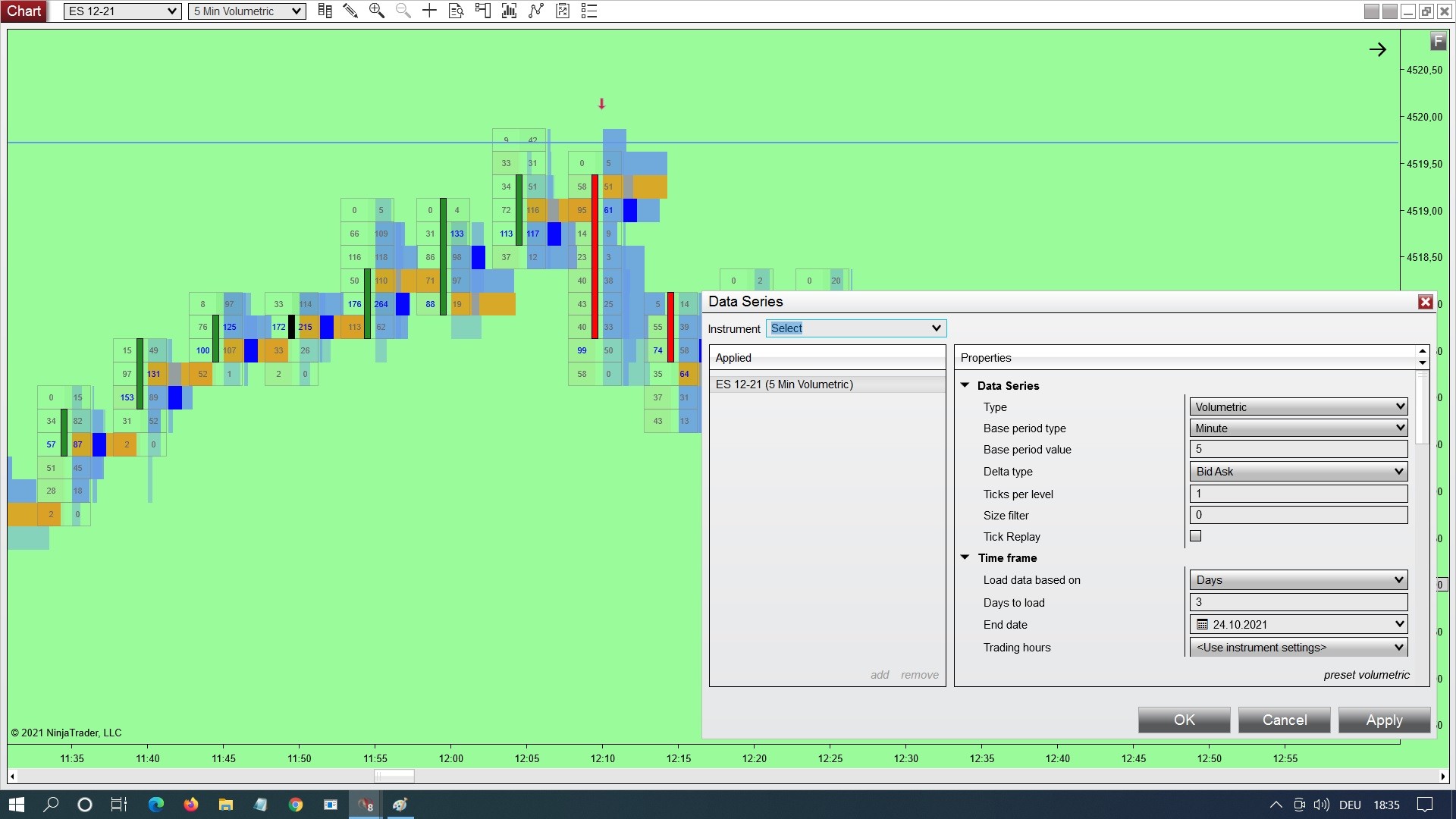Open the Indicators line-graph icon
Screen dimensions: 1456x819
click(x=536, y=11)
